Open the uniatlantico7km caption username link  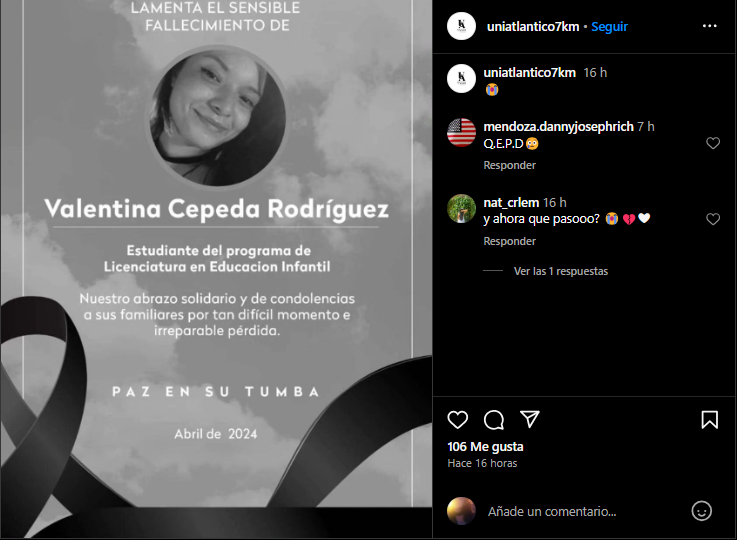pyautogui.click(x=529, y=72)
